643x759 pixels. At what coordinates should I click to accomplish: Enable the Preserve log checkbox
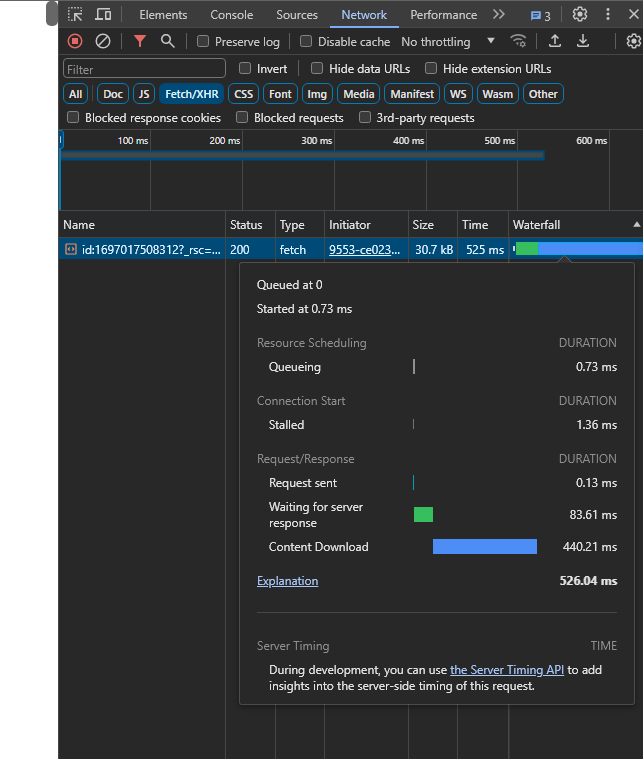click(203, 42)
